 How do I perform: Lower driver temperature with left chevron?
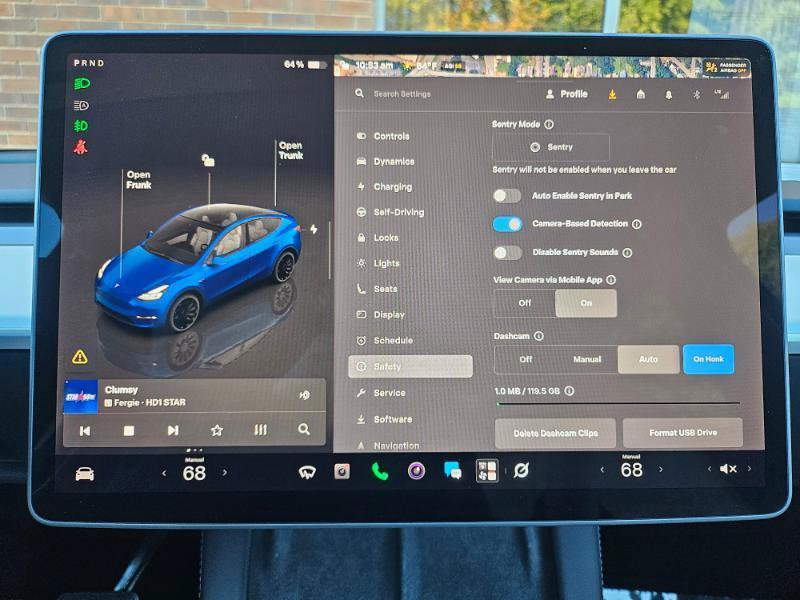pos(164,473)
